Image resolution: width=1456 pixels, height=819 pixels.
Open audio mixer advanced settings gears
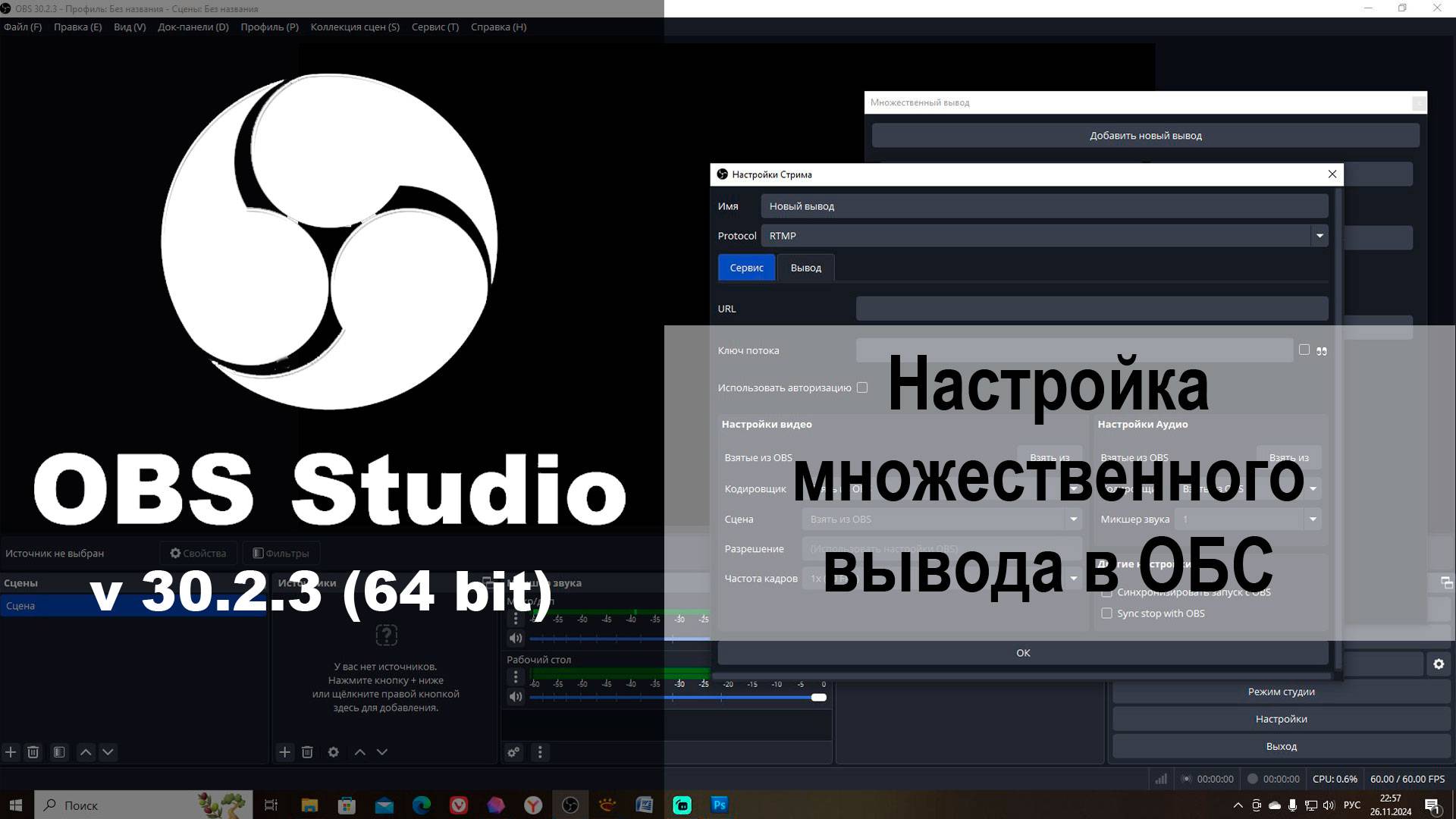coord(513,752)
